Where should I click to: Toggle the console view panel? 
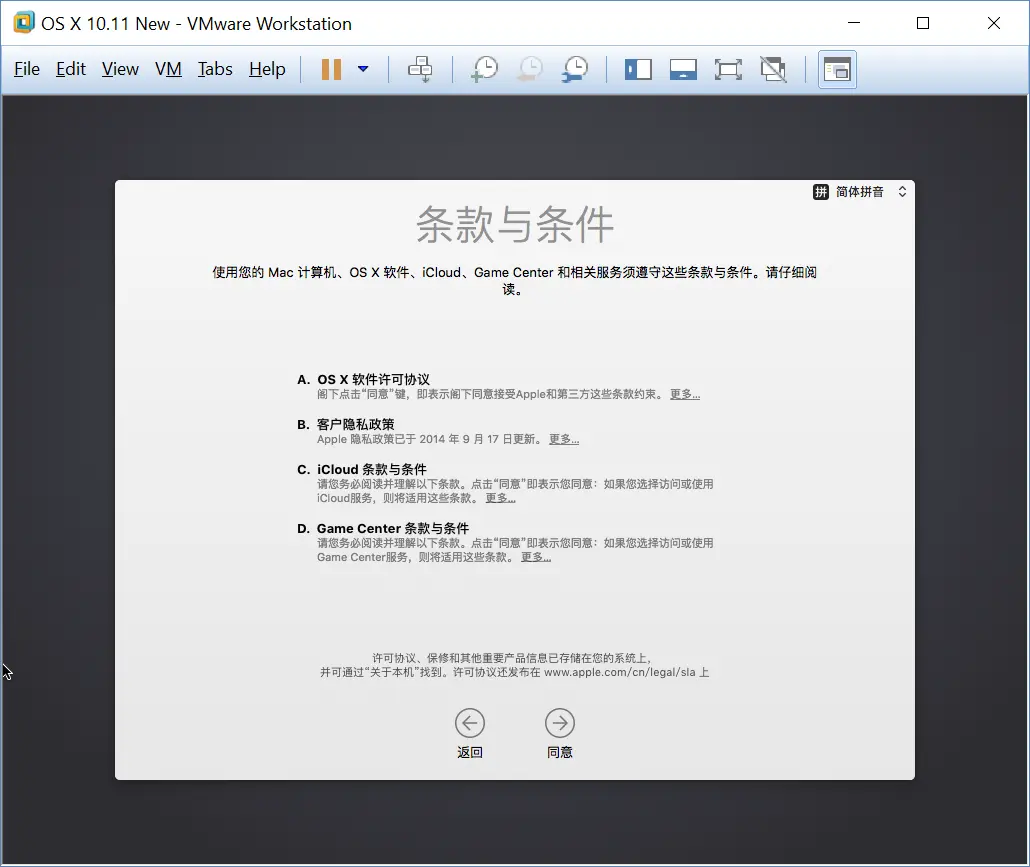[837, 69]
